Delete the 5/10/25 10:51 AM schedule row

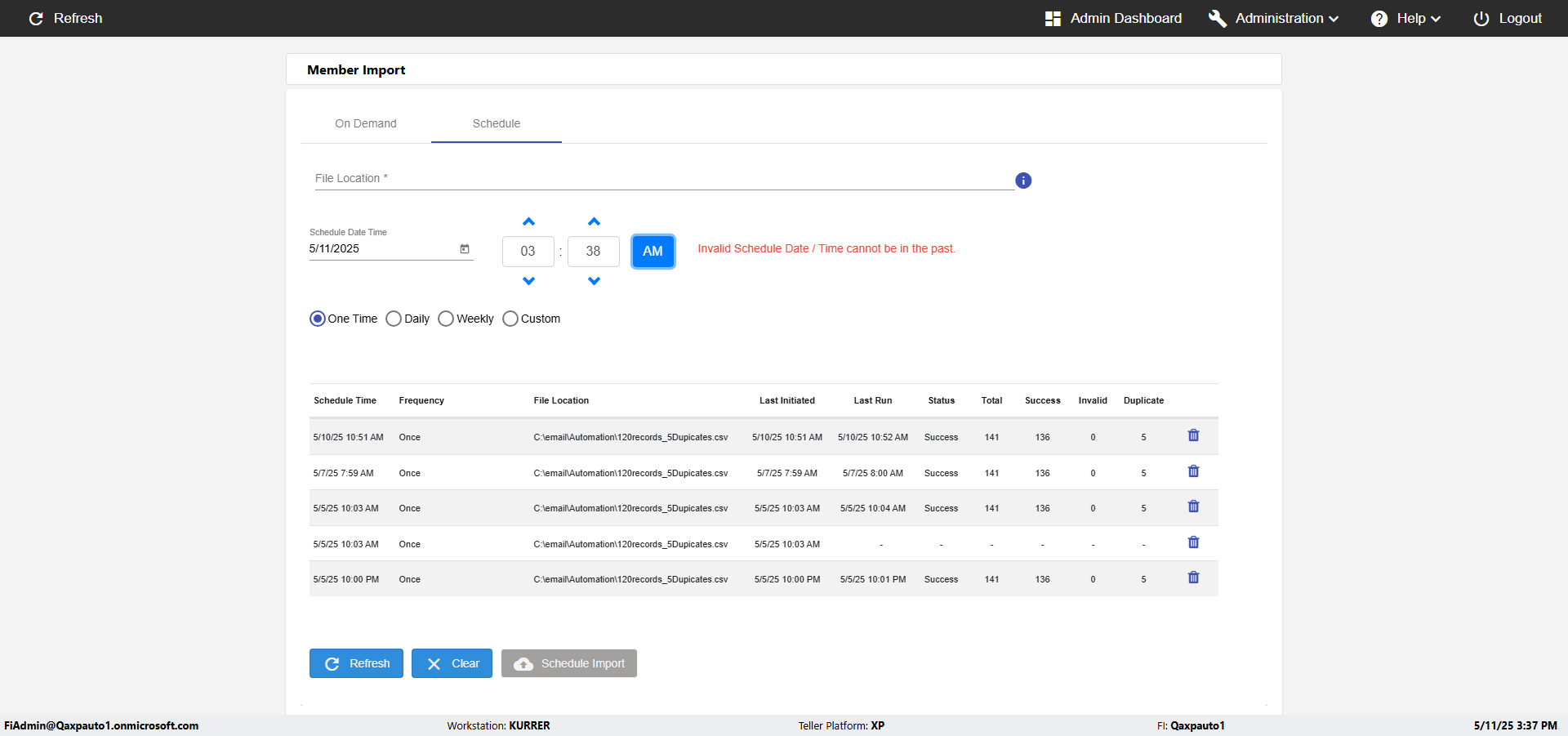1193,435
